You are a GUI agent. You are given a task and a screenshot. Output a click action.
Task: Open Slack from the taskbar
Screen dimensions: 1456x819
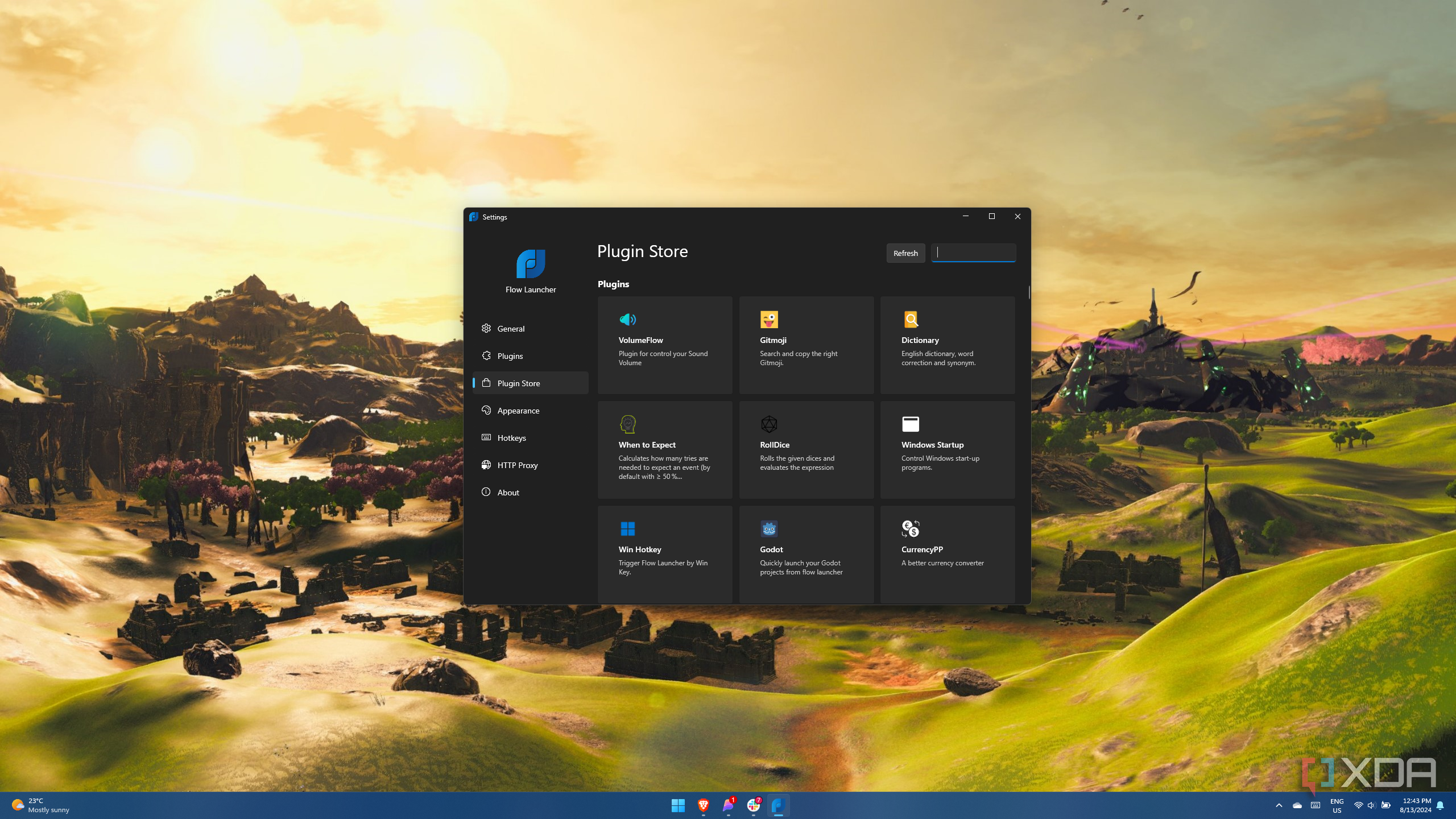pos(753,805)
